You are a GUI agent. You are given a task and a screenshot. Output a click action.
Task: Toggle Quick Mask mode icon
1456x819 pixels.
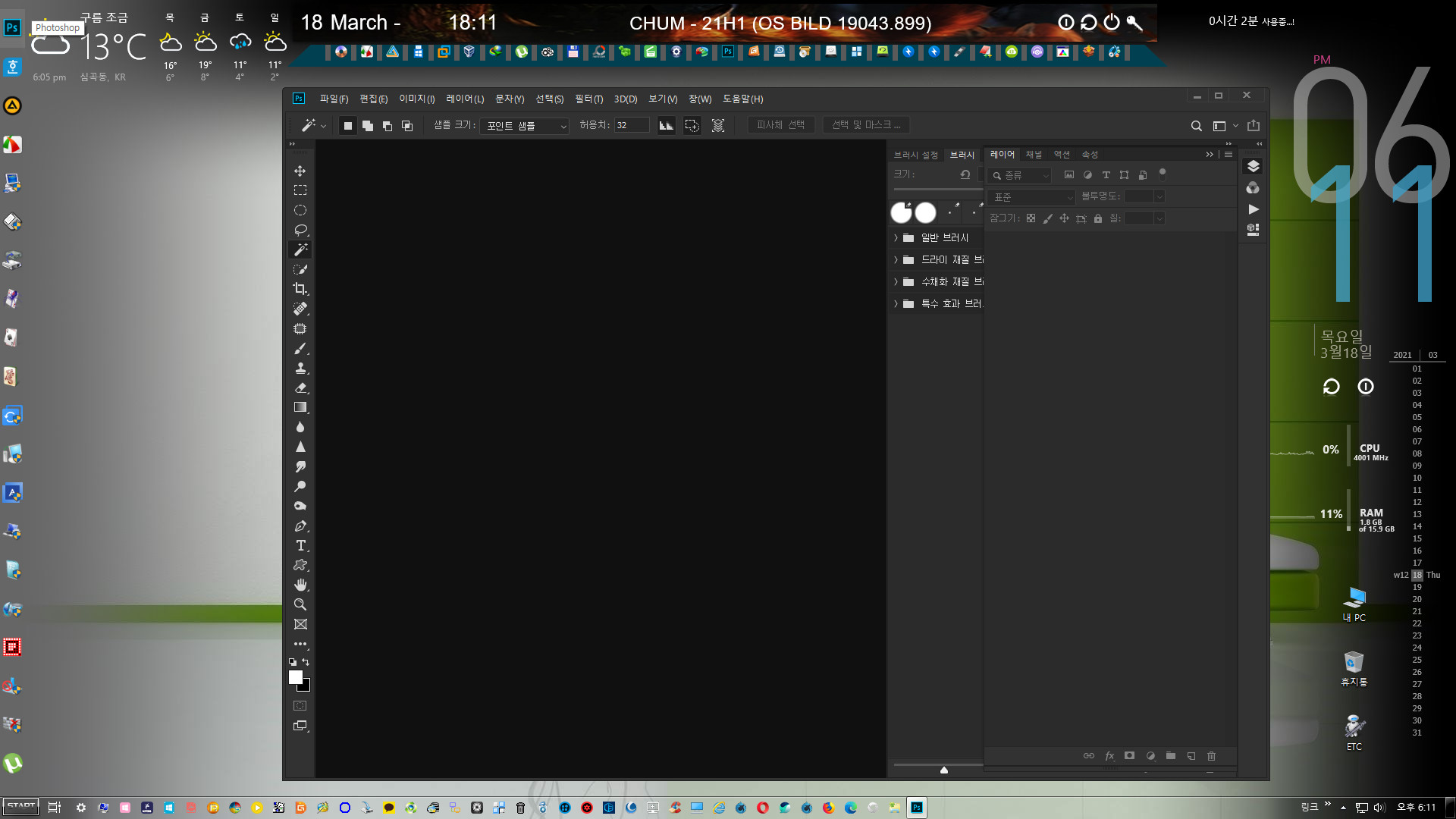click(300, 705)
